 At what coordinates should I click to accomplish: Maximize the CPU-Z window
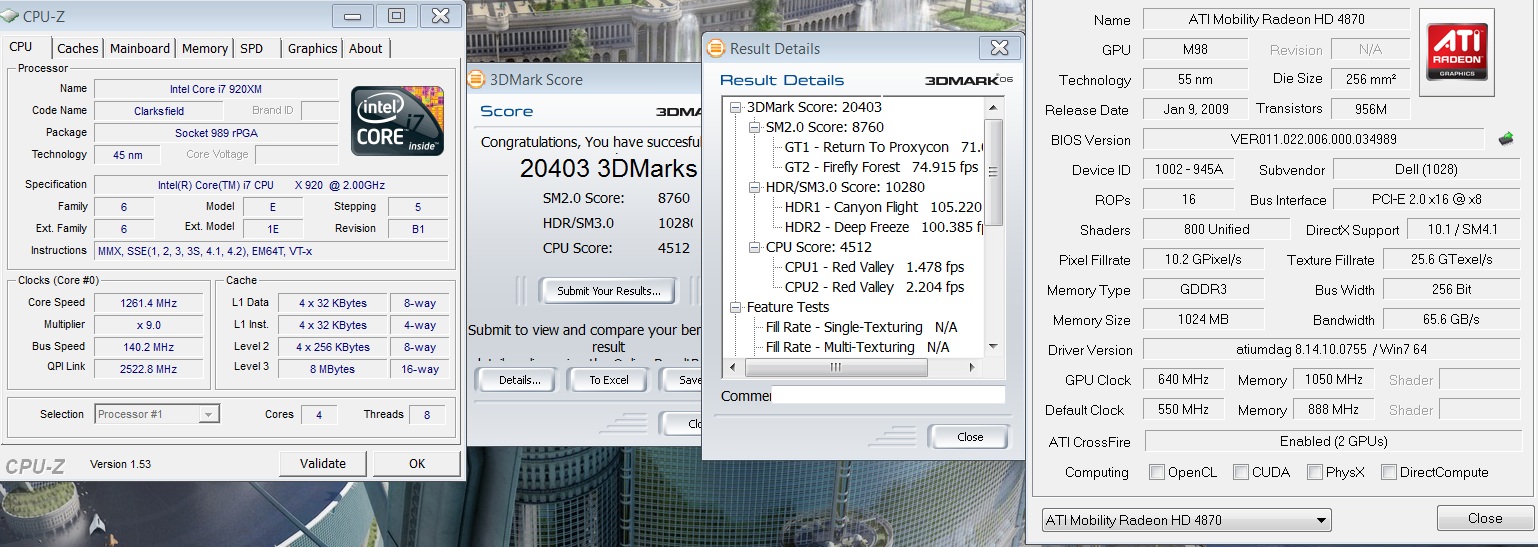[396, 15]
